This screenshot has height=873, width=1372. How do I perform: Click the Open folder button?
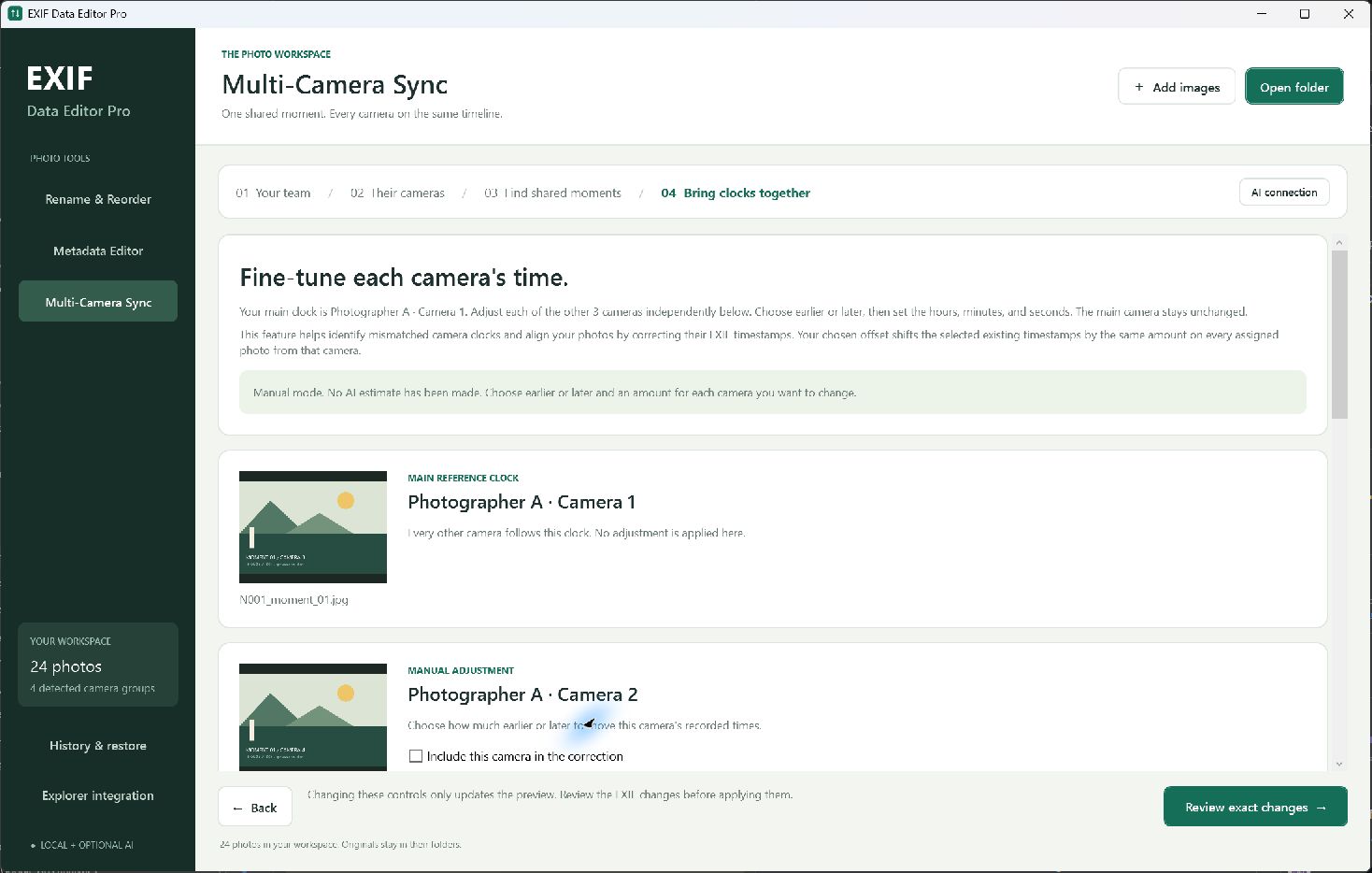point(1294,87)
